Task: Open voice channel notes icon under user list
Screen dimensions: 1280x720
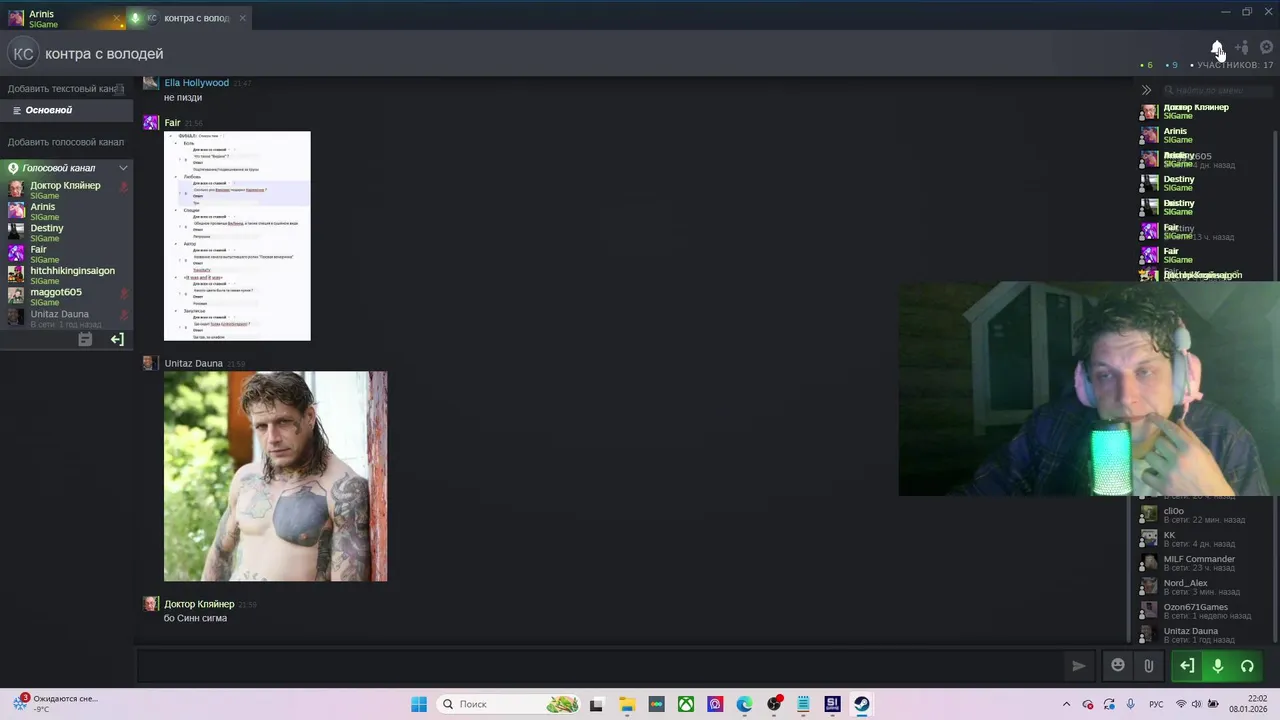Action: click(x=85, y=340)
